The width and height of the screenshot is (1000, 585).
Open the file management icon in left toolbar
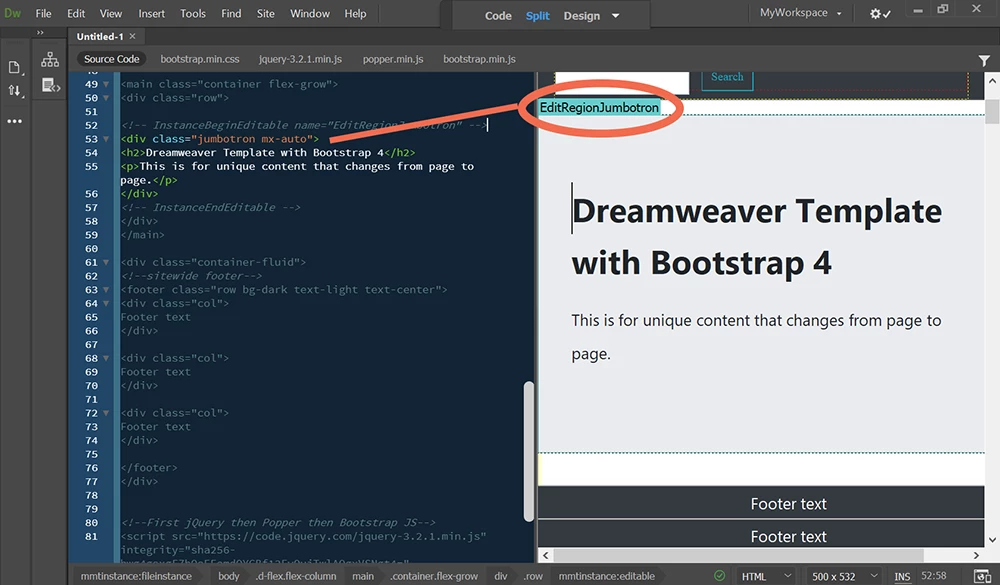(14, 67)
